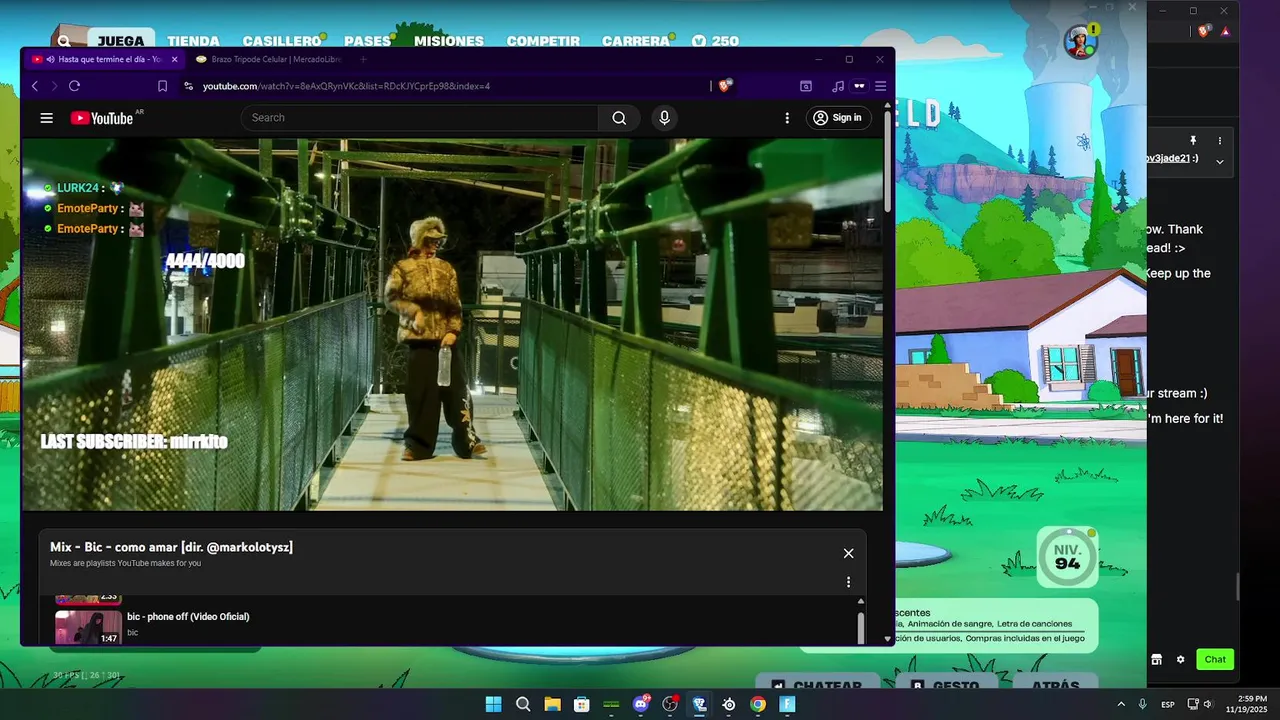Open the CARRERA tab in the game

coord(636,41)
